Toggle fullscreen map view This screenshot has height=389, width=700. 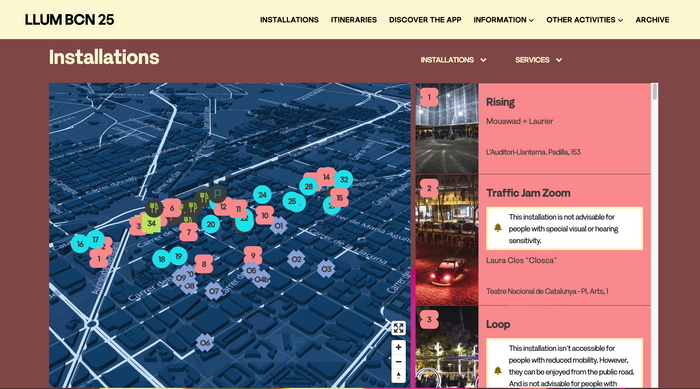398,328
